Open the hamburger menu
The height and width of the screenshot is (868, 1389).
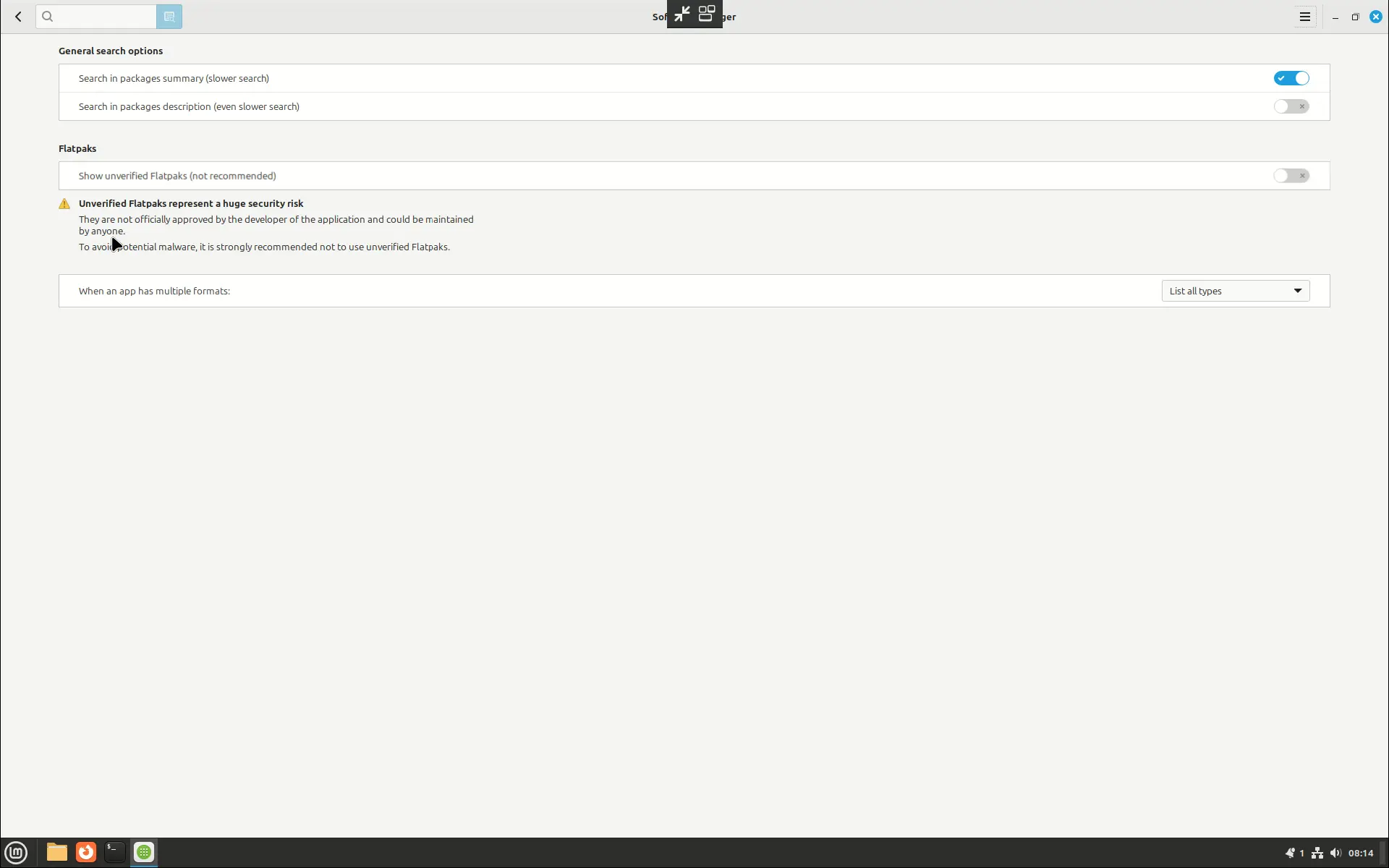[1305, 17]
